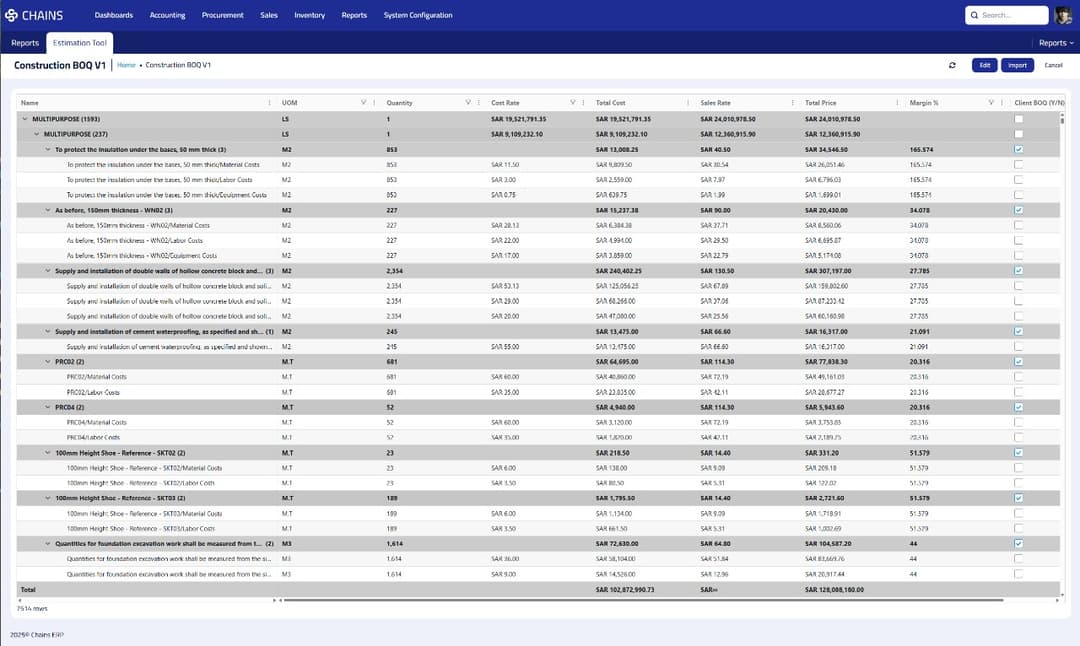Toggle Client BOQ checkbox for PRC04 (2)
The height and width of the screenshot is (646, 1080).
[1018, 407]
